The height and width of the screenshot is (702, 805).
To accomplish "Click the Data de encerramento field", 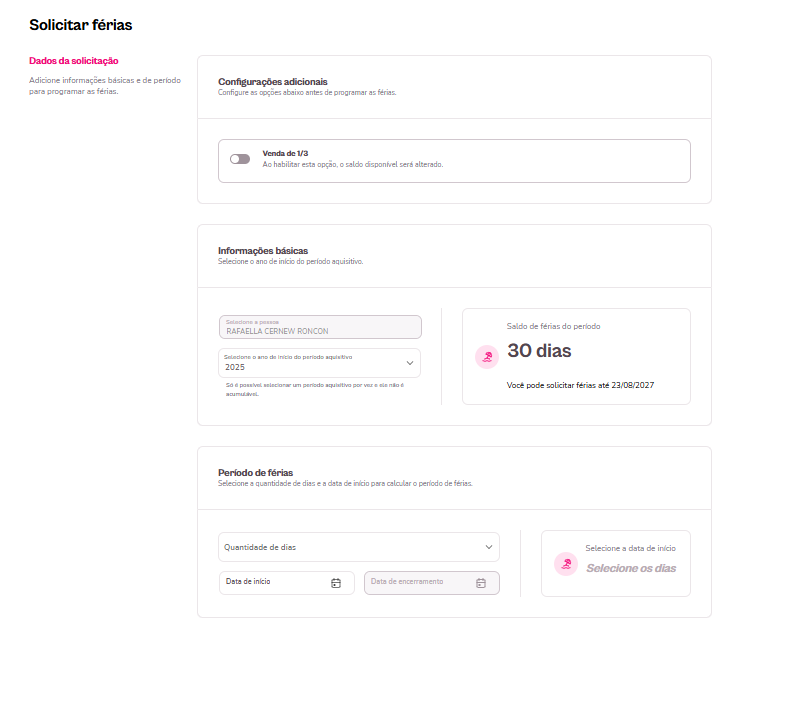I will (432, 583).
